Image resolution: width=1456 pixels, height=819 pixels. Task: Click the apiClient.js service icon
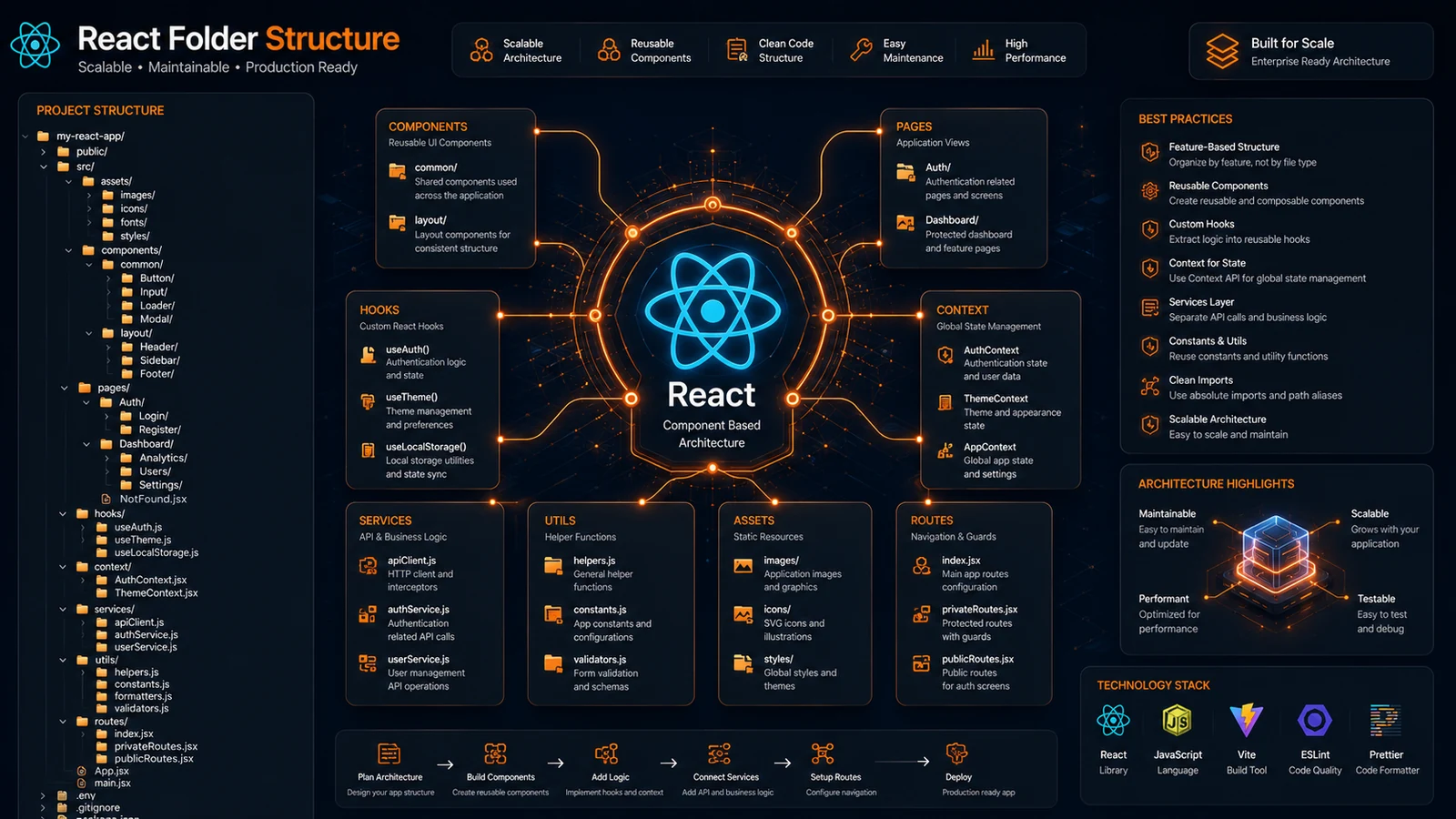coord(368,566)
